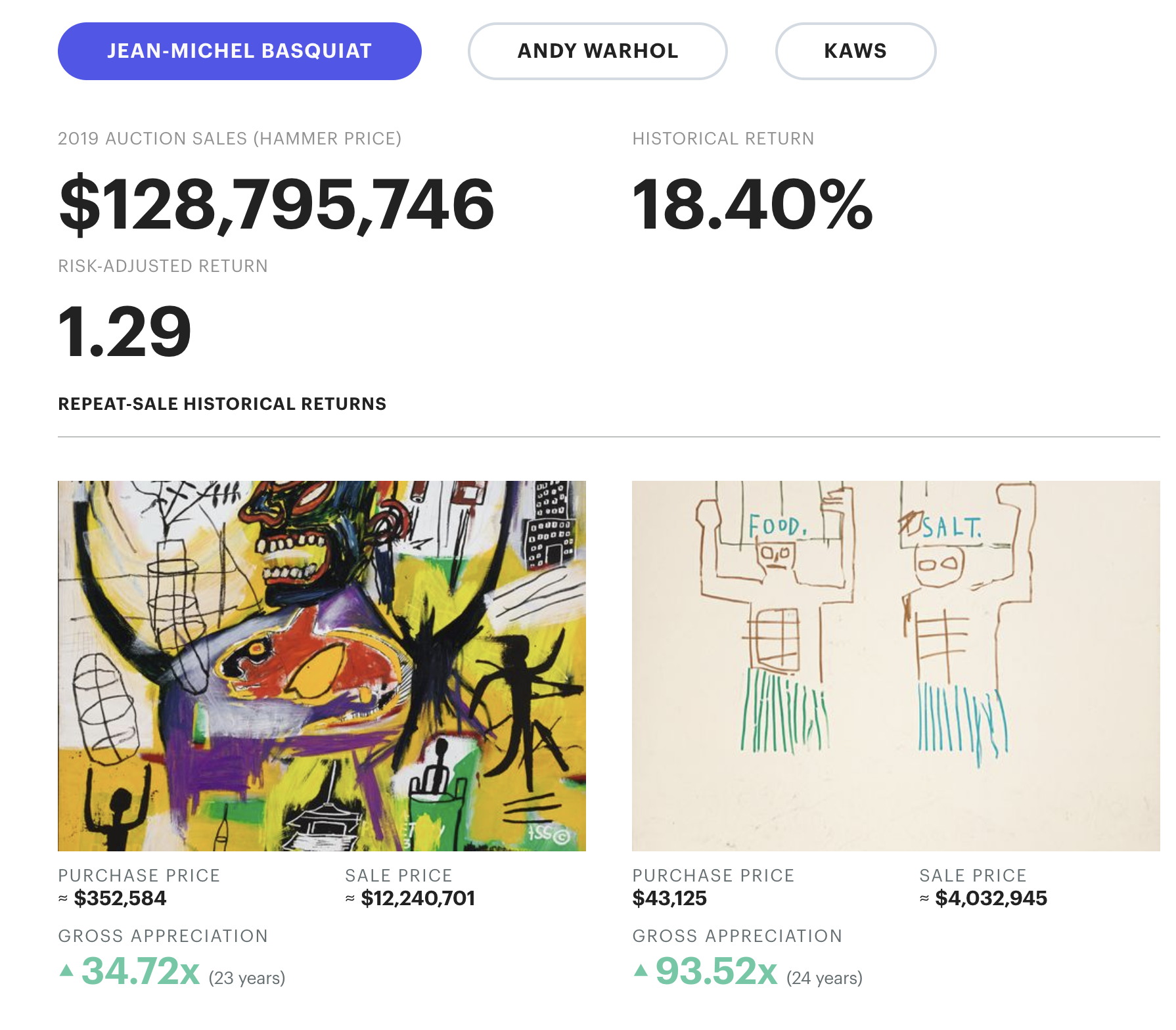This screenshot has height=1030, width=1176.
Task: Click the $128,795,746 auction sales figure
Action: pos(276,204)
